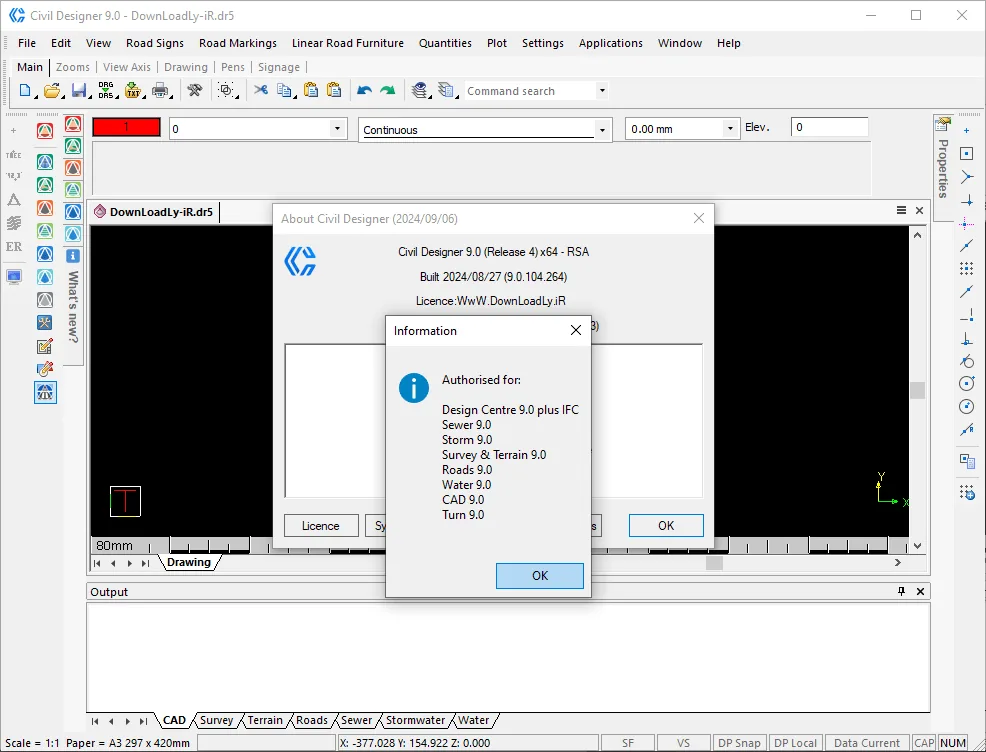Image resolution: width=986 pixels, height=752 pixels.
Task: Click the Command search input field
Action: click(529, 91)
